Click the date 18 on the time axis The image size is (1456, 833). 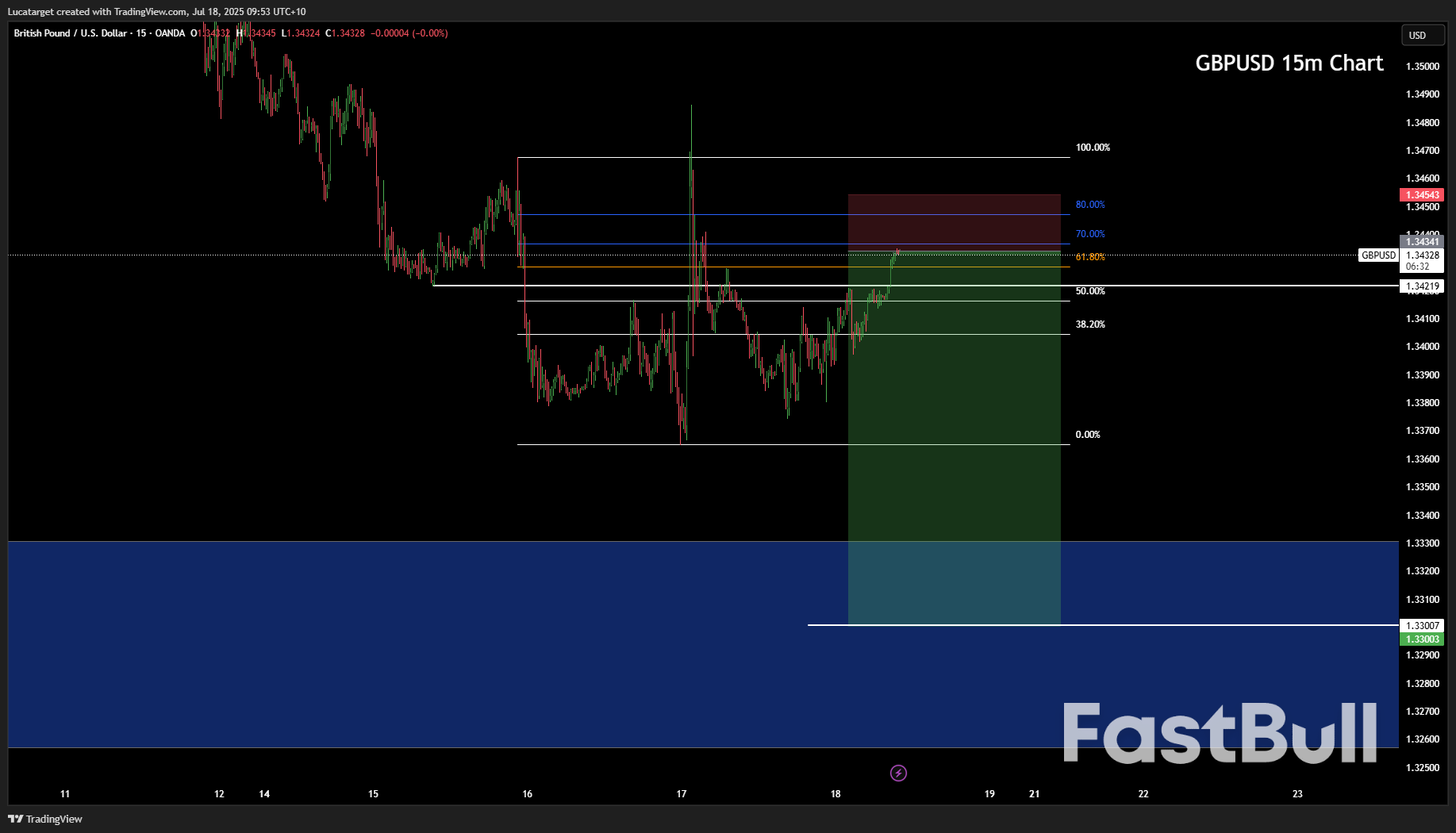[835, 793]
